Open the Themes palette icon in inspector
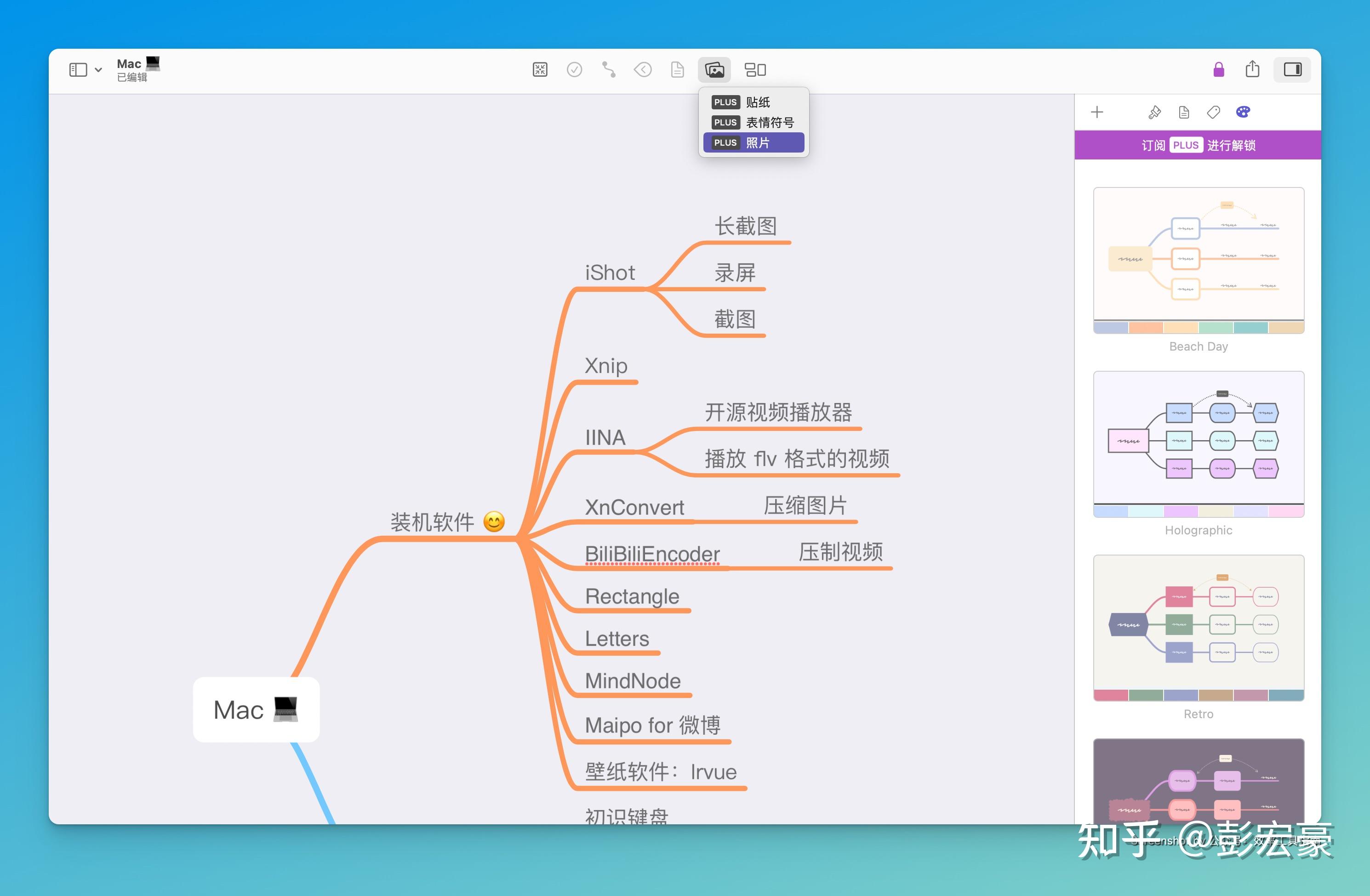Image resolution: width=1370 pixels, height=896 pixels. click(1244, 112)
